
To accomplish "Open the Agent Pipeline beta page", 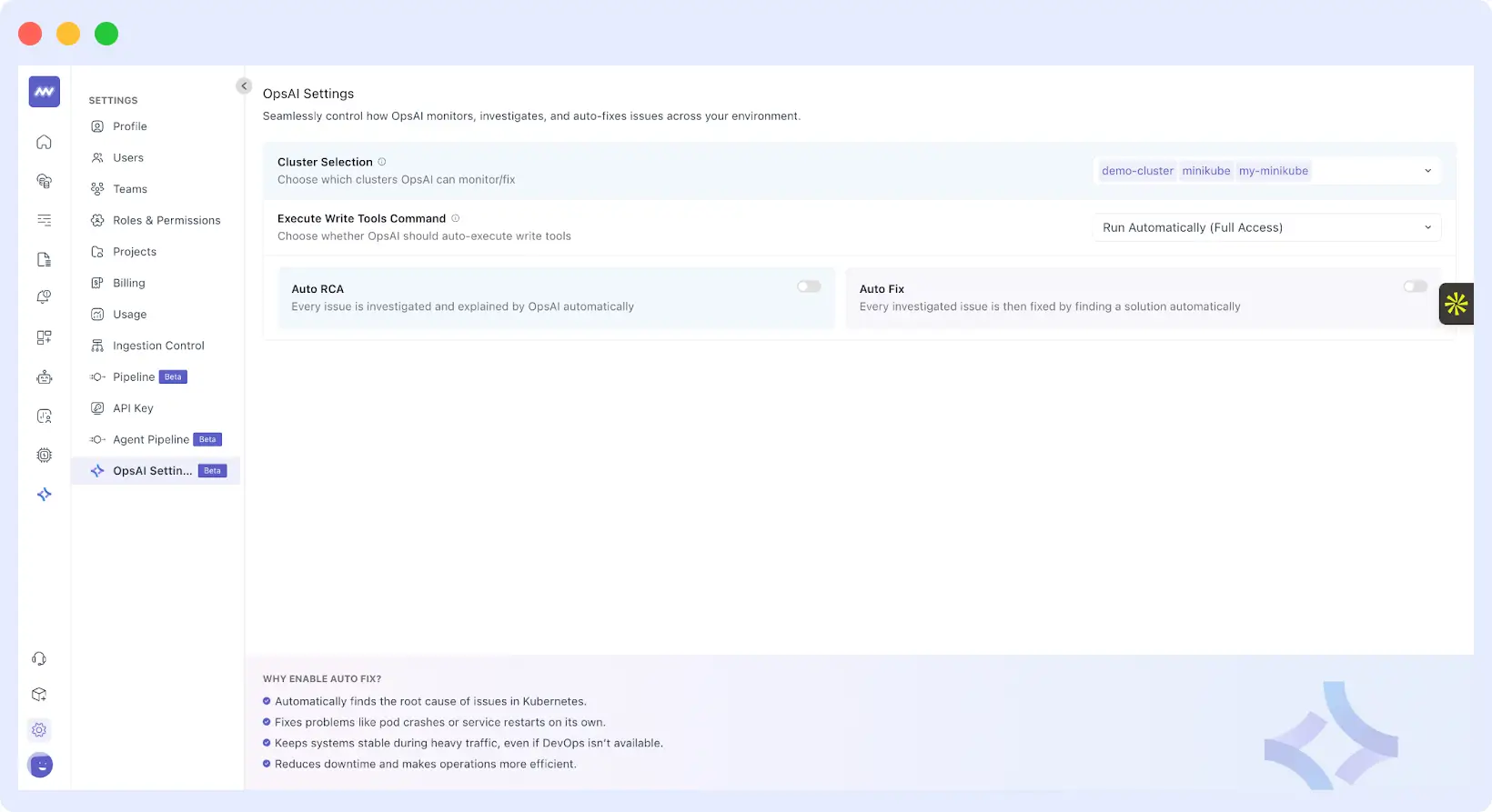I will tap(151, 439).
